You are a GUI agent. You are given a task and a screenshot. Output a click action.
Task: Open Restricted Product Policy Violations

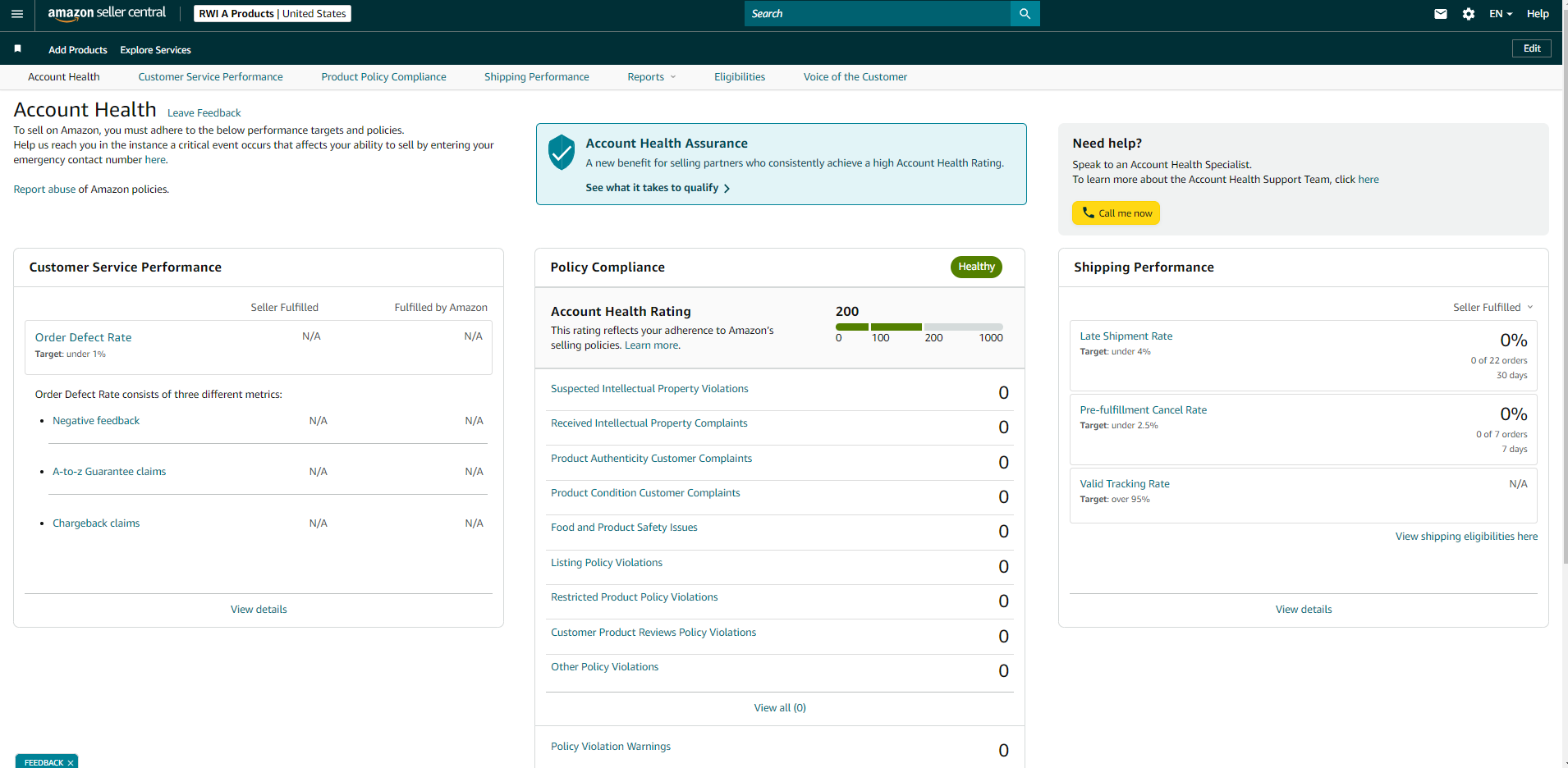click(635, 597)
